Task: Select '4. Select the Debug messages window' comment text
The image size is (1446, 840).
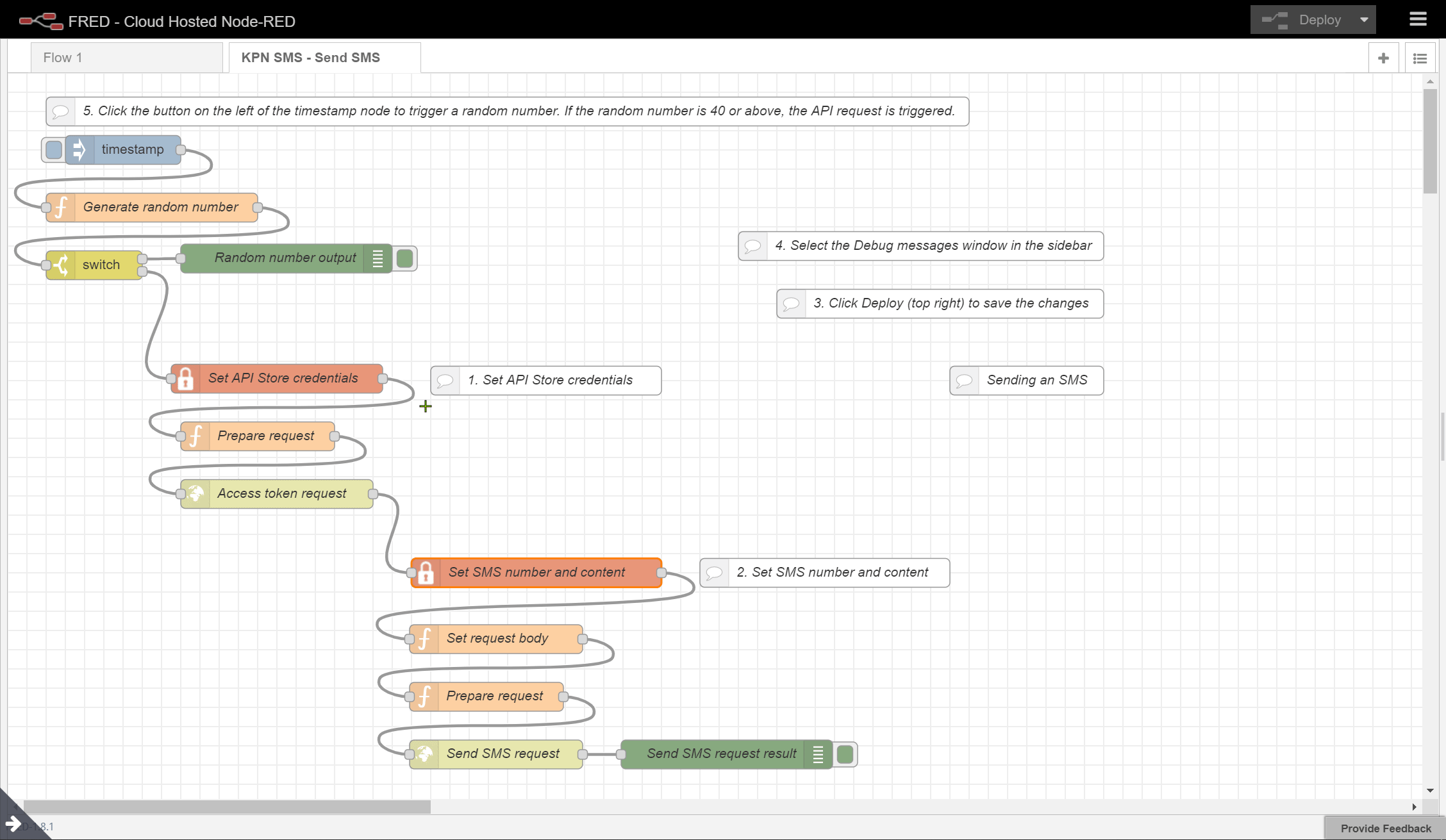Action: click(x=933, y=245)
